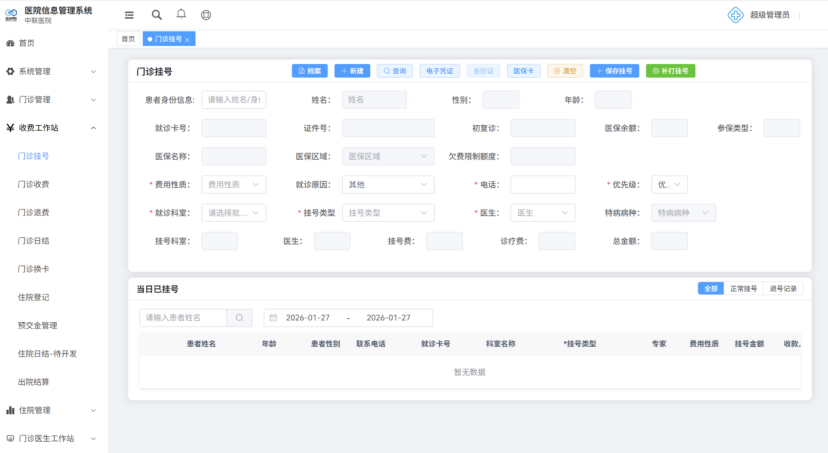Viewport: 828px width, 453px height.
Task: Click the calendar icon in date range
Action: pos(273,317)
